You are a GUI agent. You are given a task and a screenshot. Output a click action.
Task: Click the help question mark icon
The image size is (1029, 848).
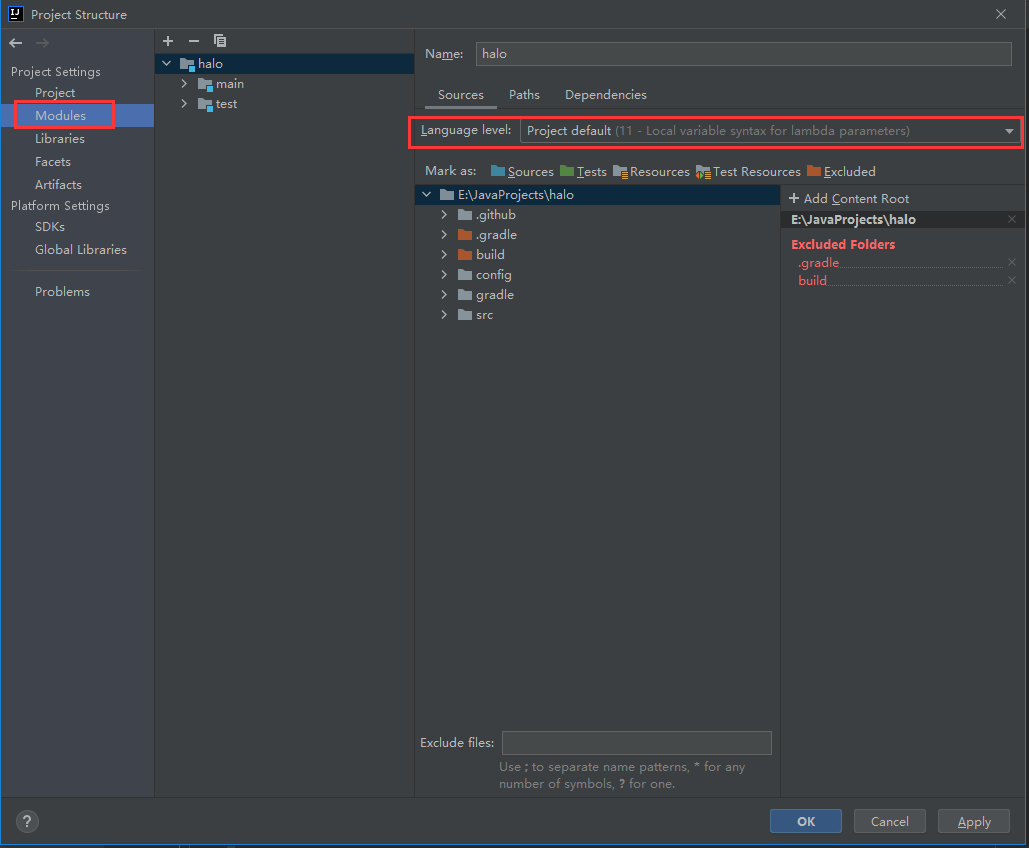pos(27,822)
